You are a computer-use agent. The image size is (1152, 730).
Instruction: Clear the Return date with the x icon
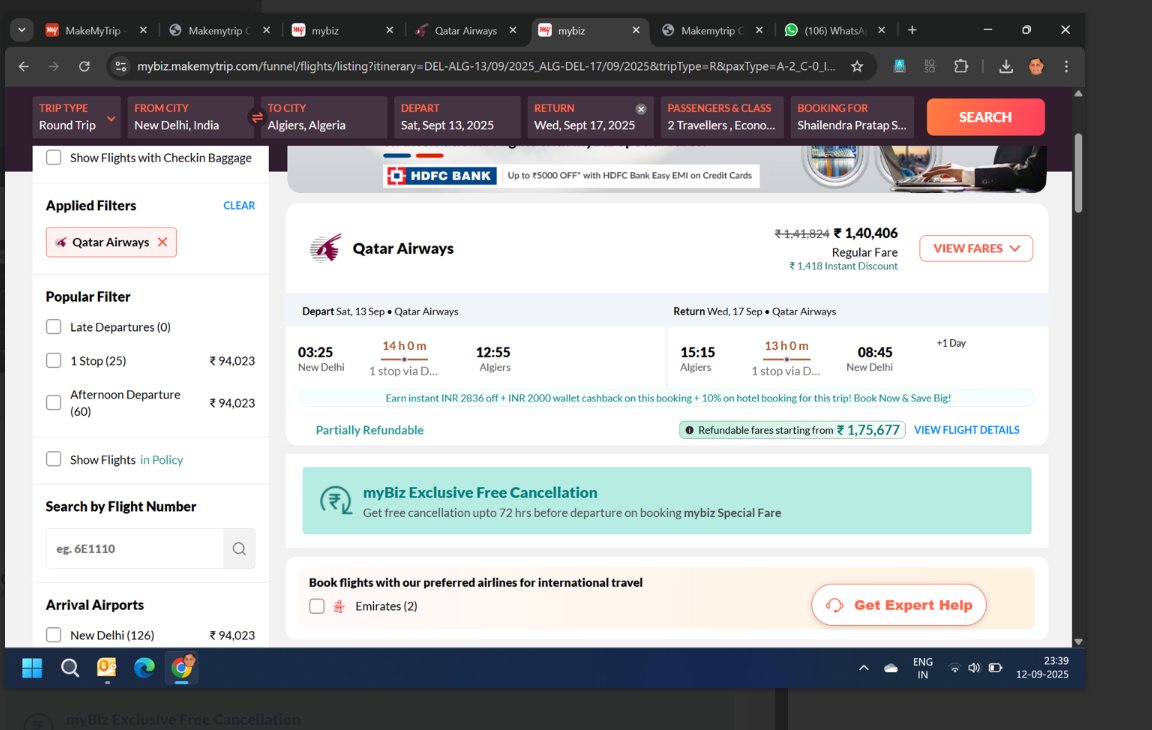point(641,109)
